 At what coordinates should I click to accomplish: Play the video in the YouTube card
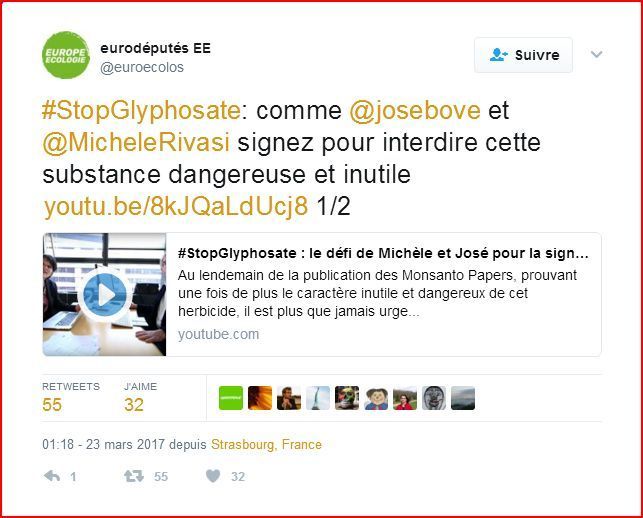pyautogui.click(x=105, y=294)
